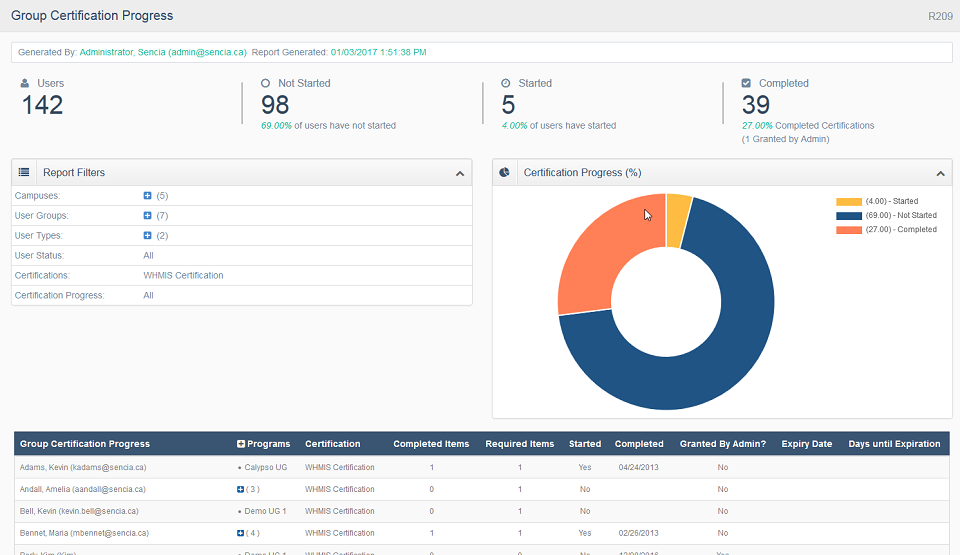Expand the User Groups filter plus icon

[148, 216]
